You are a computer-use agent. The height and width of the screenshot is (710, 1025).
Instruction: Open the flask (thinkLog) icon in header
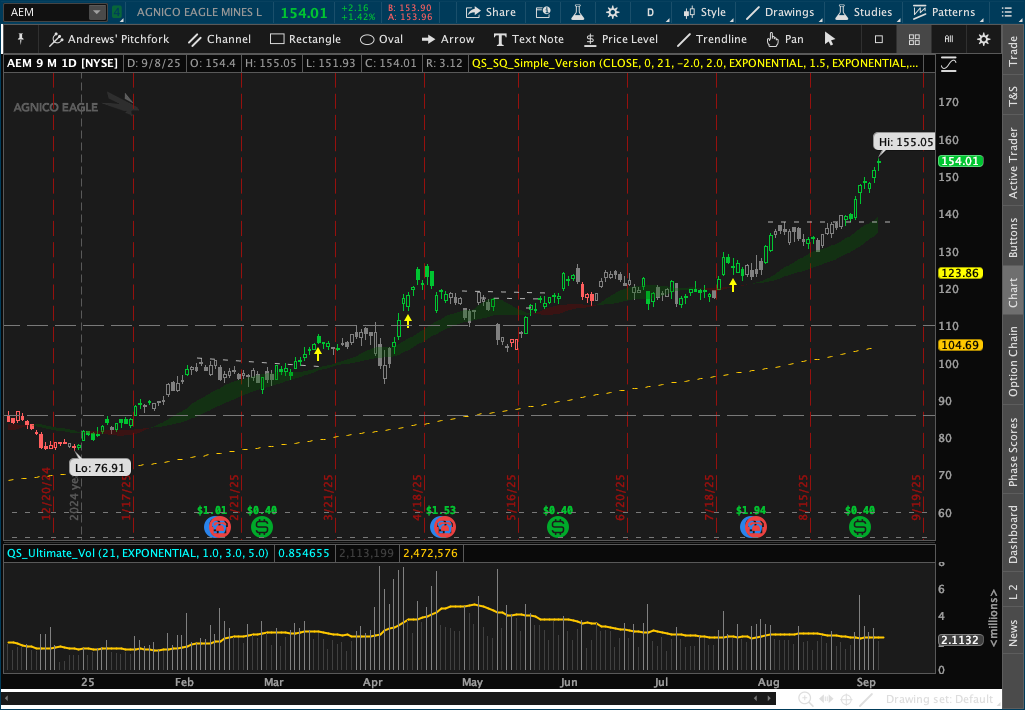point(577,12)
